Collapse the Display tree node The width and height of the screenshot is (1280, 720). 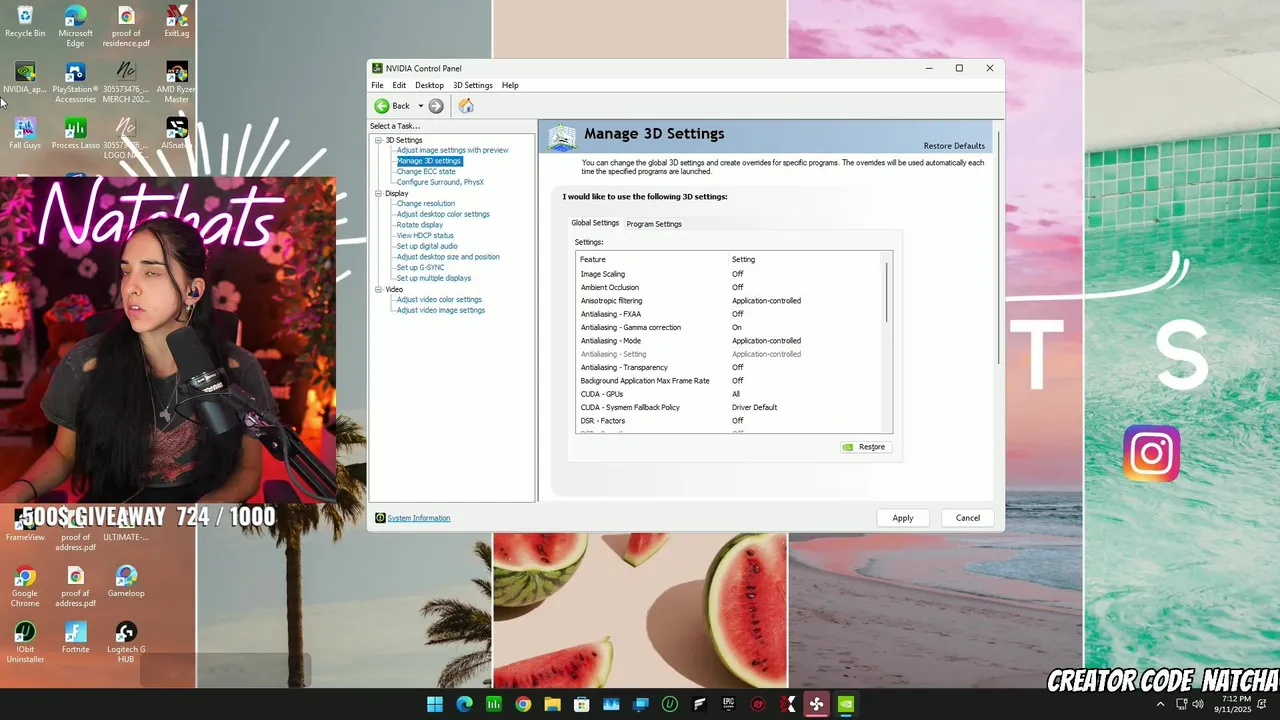pos(379,193)
